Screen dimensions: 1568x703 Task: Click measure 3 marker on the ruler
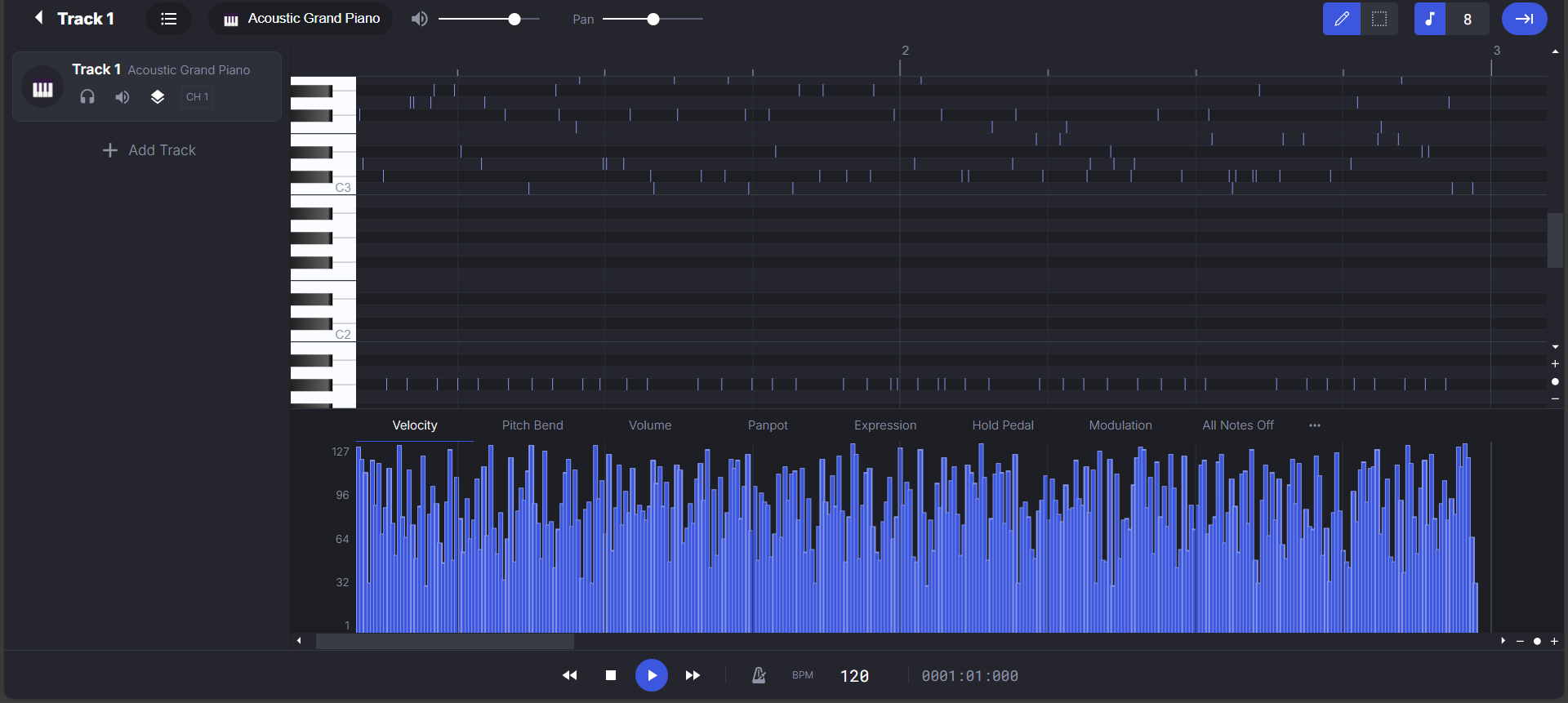coord(1496,51)
